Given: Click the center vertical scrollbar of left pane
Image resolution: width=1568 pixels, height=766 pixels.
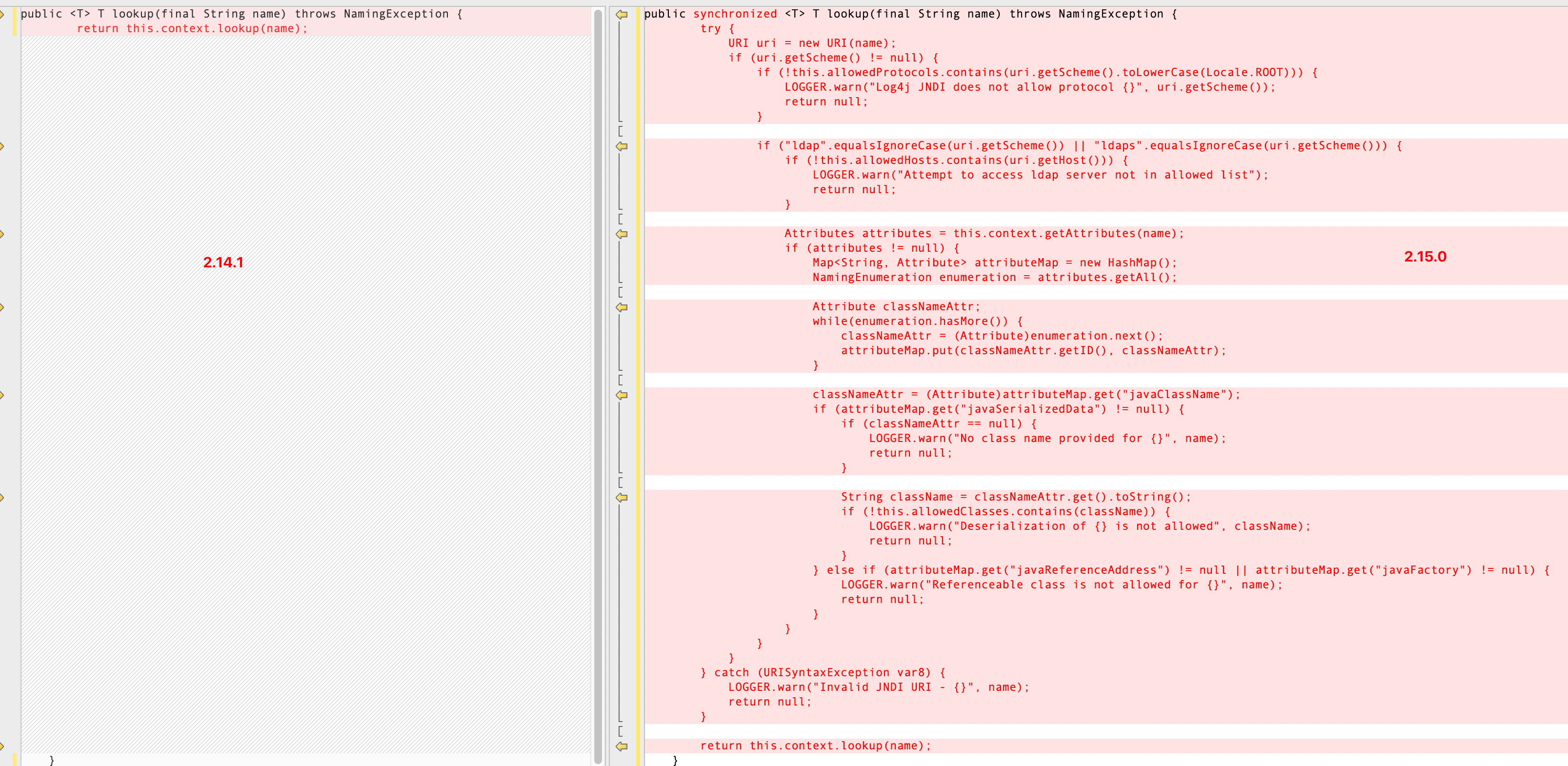Looking at the screenshot, I should tap(598, 383).
